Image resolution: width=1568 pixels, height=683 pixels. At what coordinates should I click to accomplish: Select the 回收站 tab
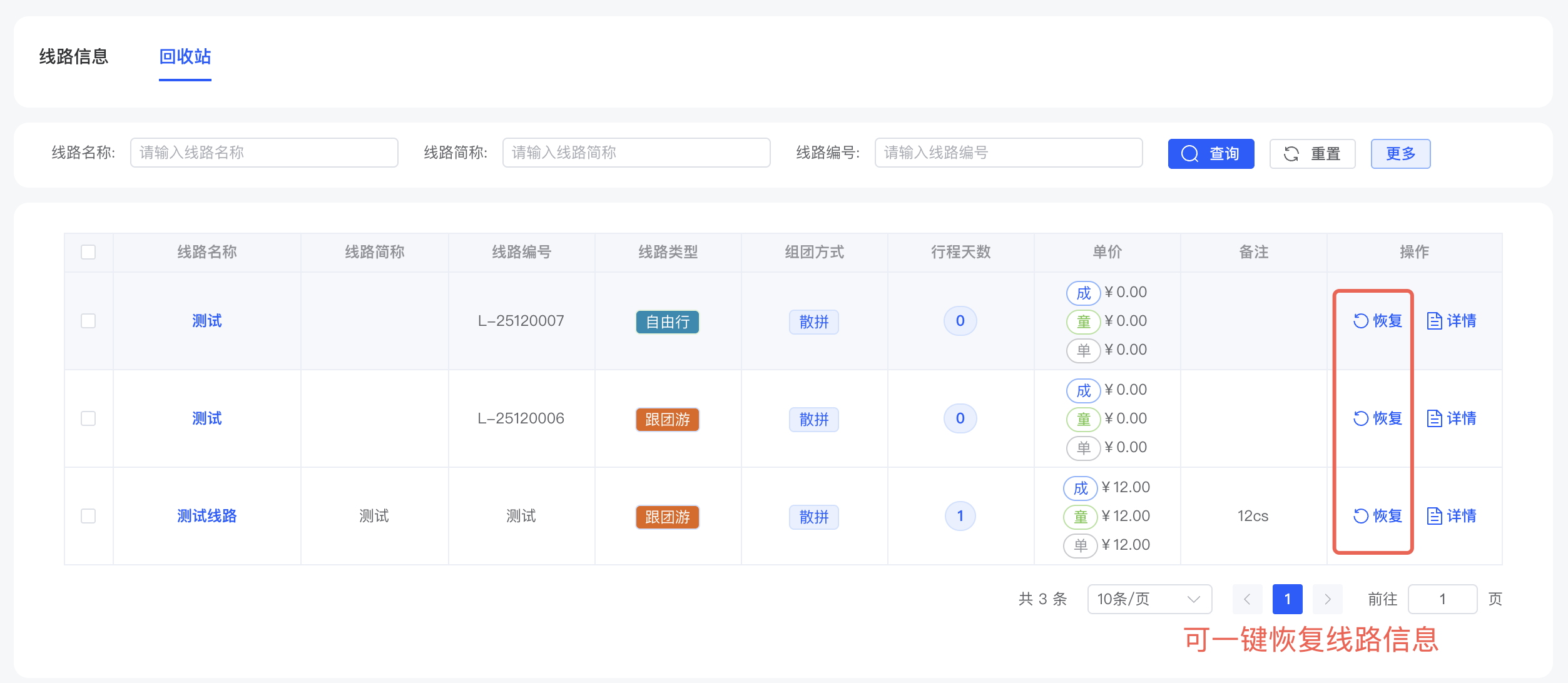click(185, 57)
